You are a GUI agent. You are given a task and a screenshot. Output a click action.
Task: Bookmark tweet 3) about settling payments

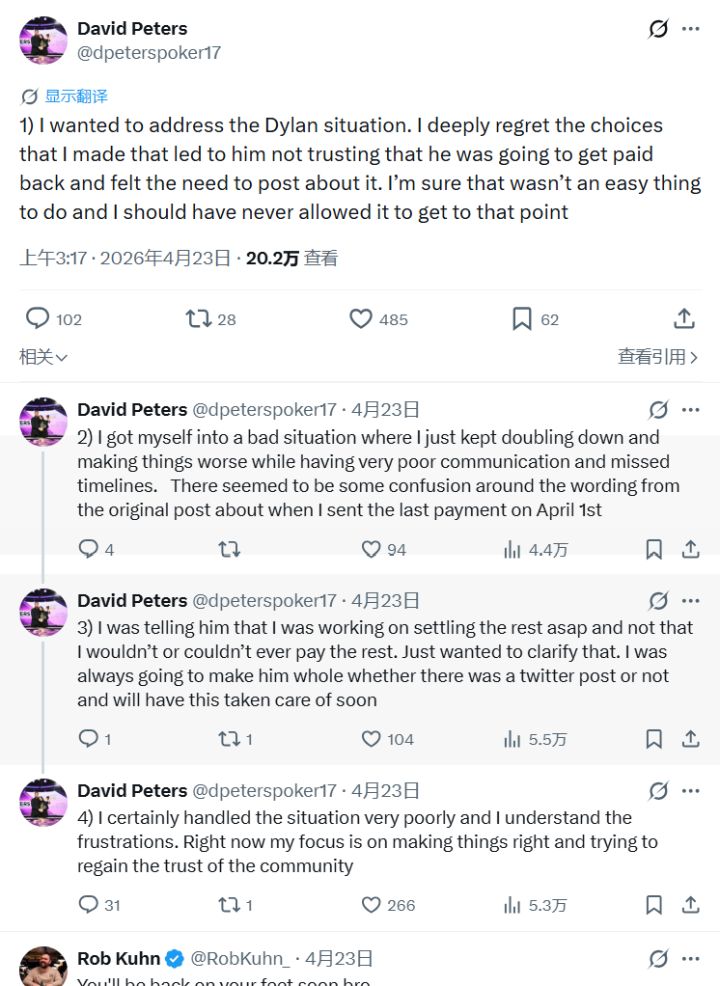654,739
